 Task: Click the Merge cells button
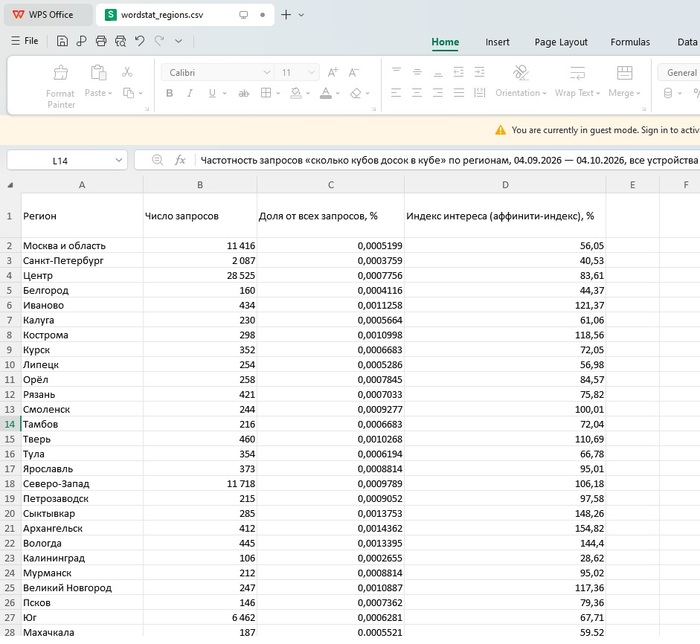[x=624, y=82]
